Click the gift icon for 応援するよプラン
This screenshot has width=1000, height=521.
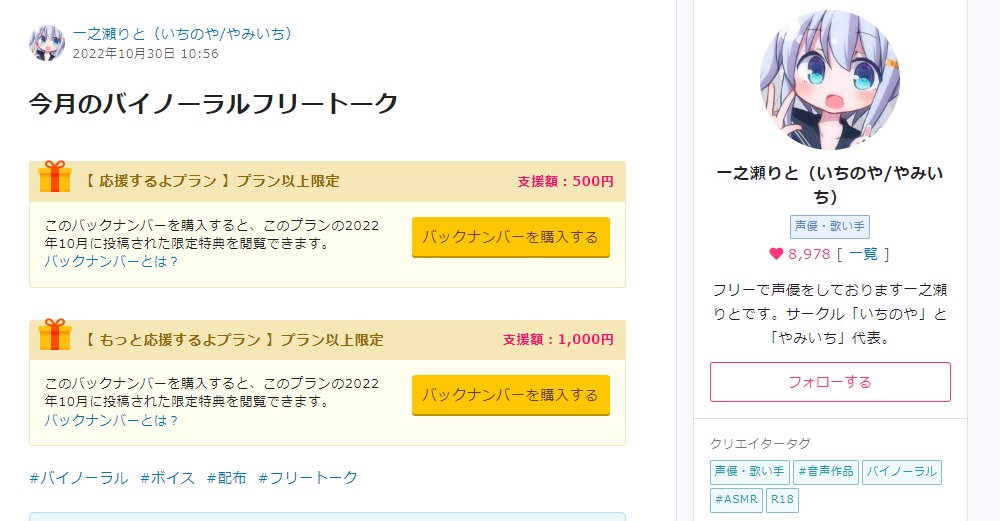point(55,177)
